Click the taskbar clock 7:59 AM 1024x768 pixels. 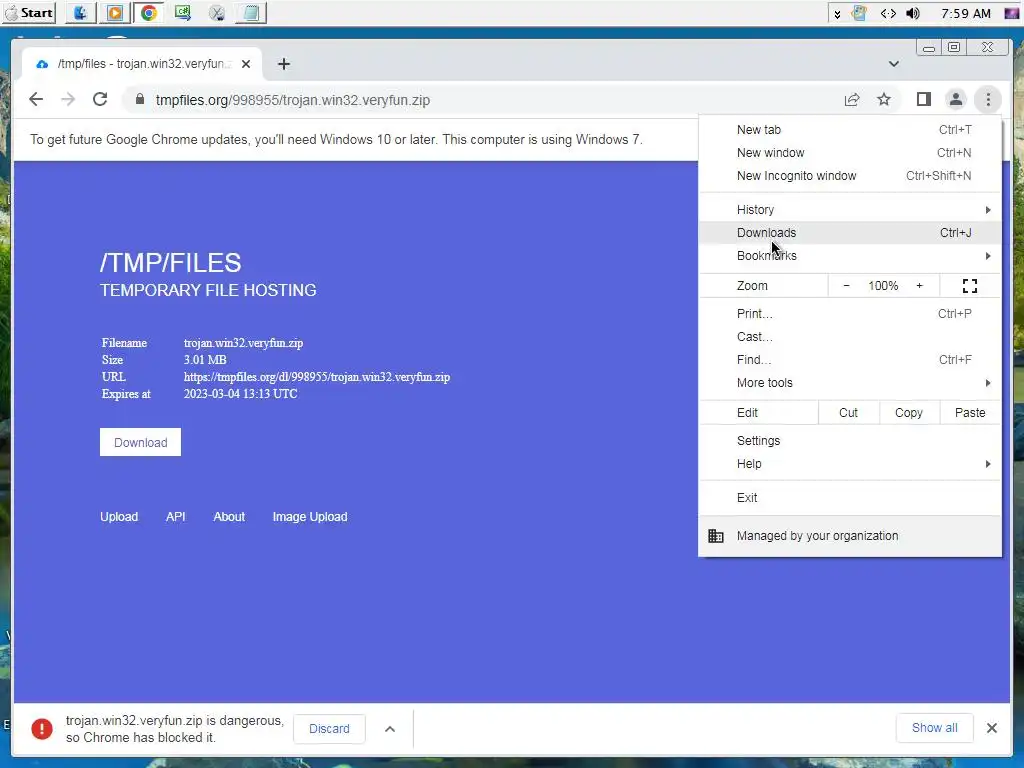966,13
